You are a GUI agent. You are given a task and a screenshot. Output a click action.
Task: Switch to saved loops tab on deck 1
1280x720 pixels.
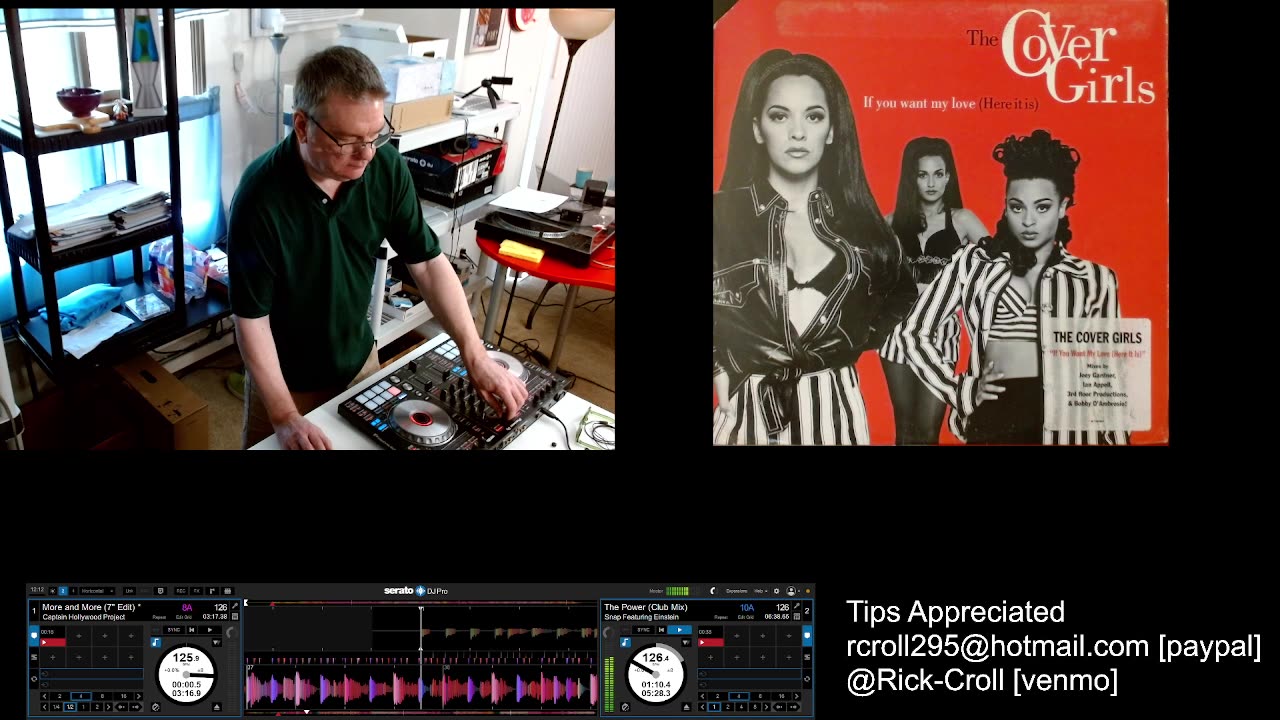34,657
